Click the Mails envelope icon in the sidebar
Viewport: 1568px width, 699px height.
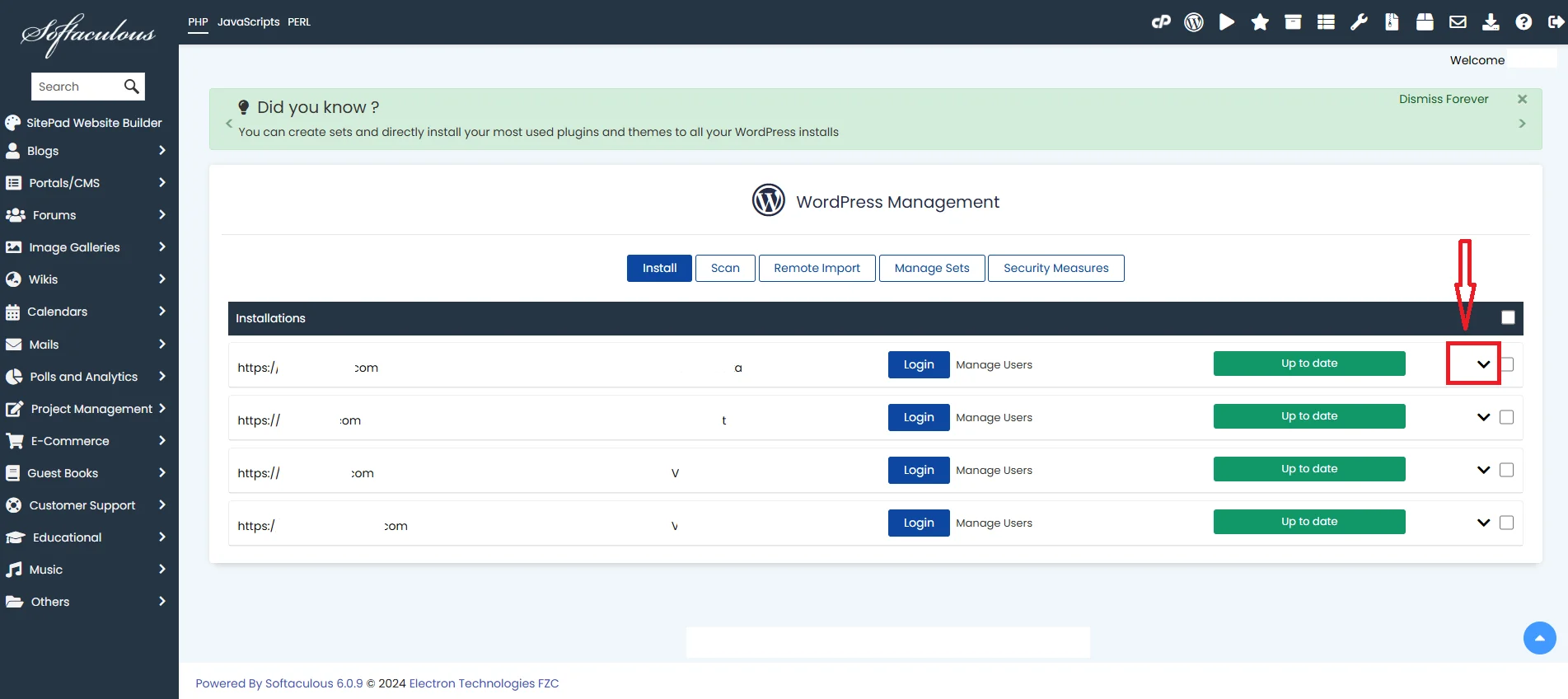[x=13, y=345]
